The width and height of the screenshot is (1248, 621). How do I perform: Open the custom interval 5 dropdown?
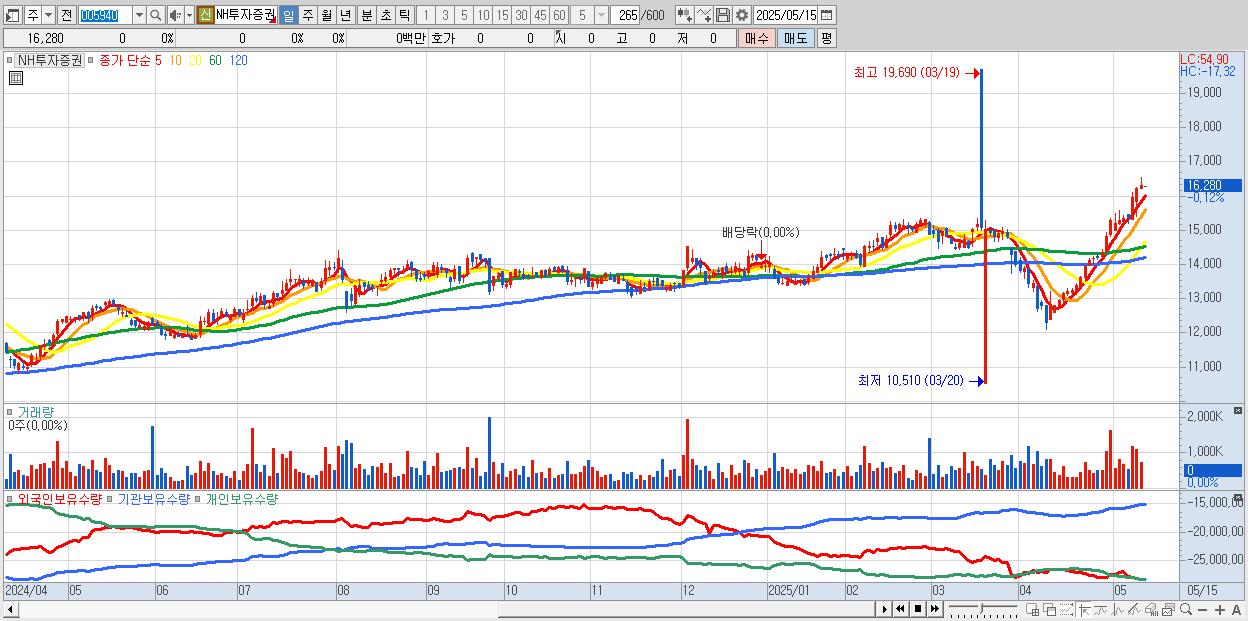click(x=600, y=15)
